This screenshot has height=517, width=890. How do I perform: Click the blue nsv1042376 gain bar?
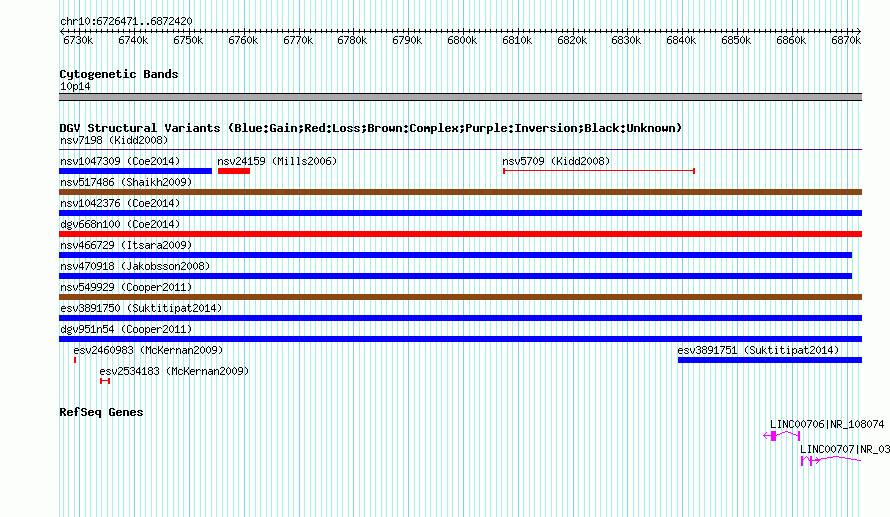460,213
